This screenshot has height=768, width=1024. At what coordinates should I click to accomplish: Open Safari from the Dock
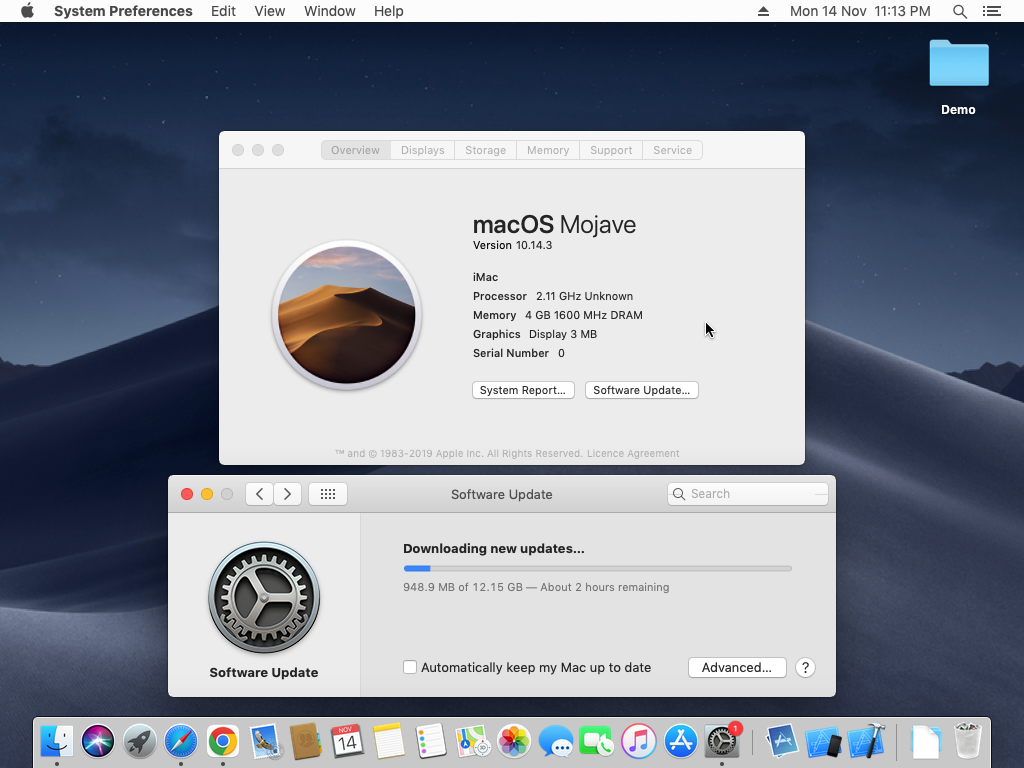[x=181, y=741]
